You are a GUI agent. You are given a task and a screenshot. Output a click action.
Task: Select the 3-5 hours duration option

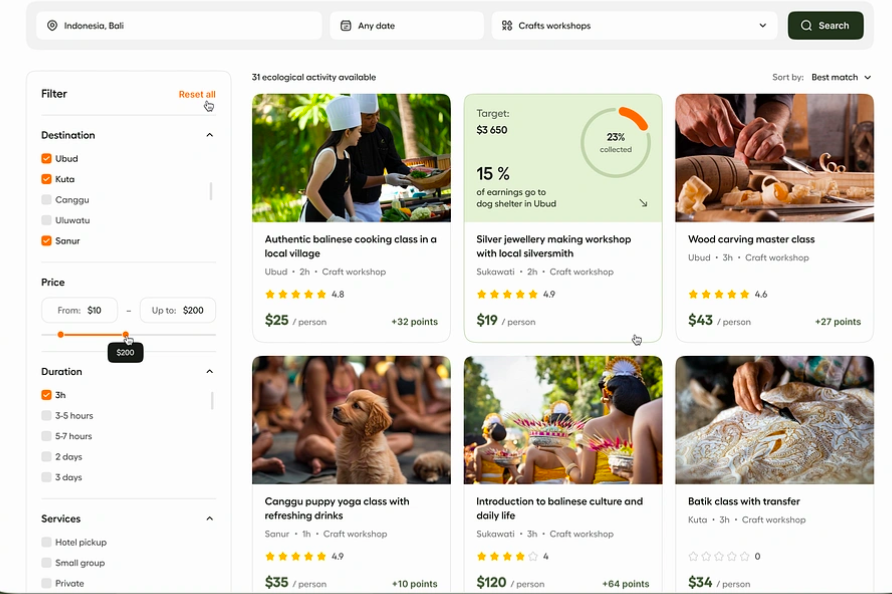(x=46, y=416)
